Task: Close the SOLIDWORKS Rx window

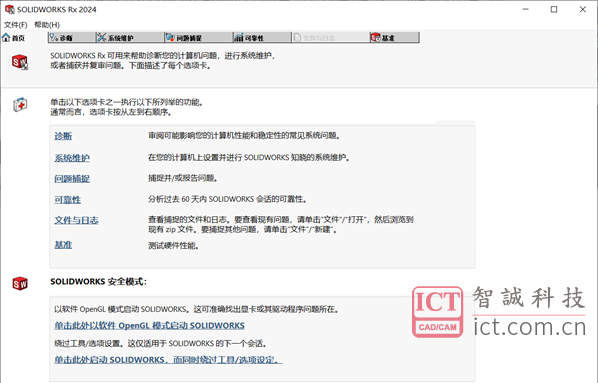Action: [x=582, y=9]
